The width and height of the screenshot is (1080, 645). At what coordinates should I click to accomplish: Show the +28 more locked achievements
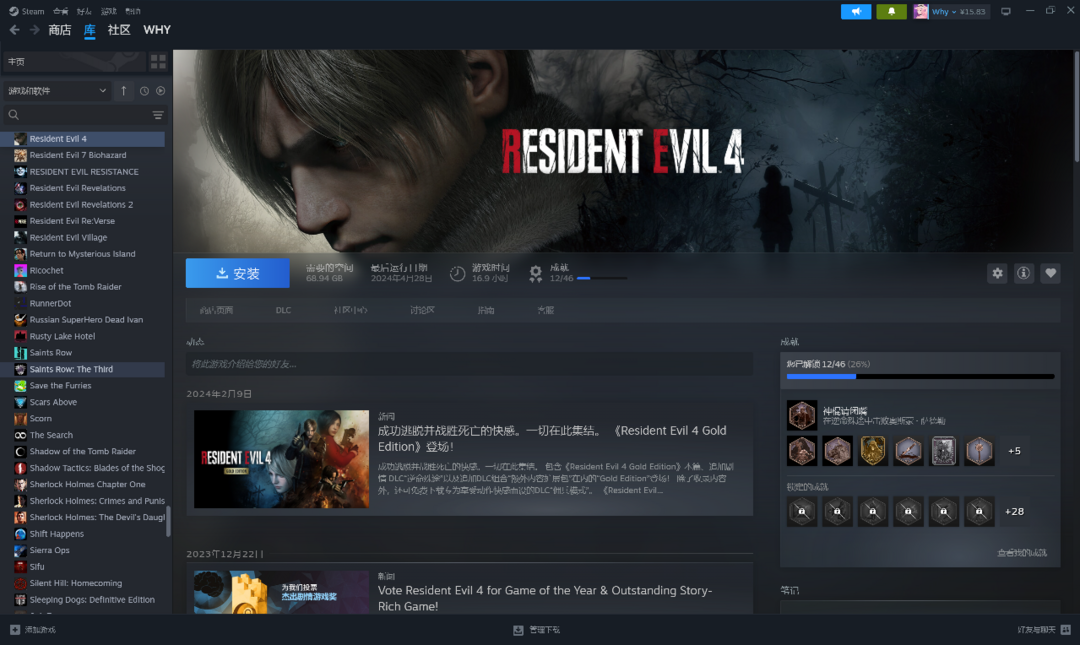1015,511
